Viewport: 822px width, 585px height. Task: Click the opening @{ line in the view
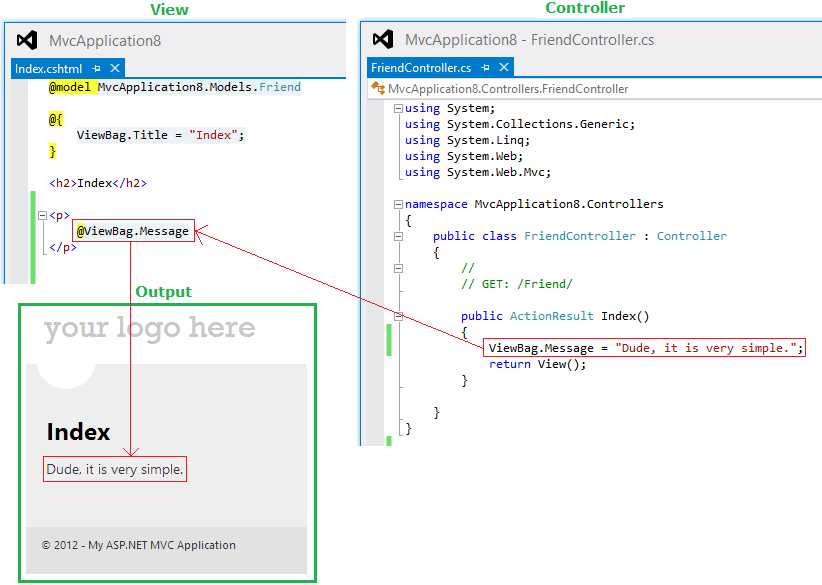coord(56,120)
